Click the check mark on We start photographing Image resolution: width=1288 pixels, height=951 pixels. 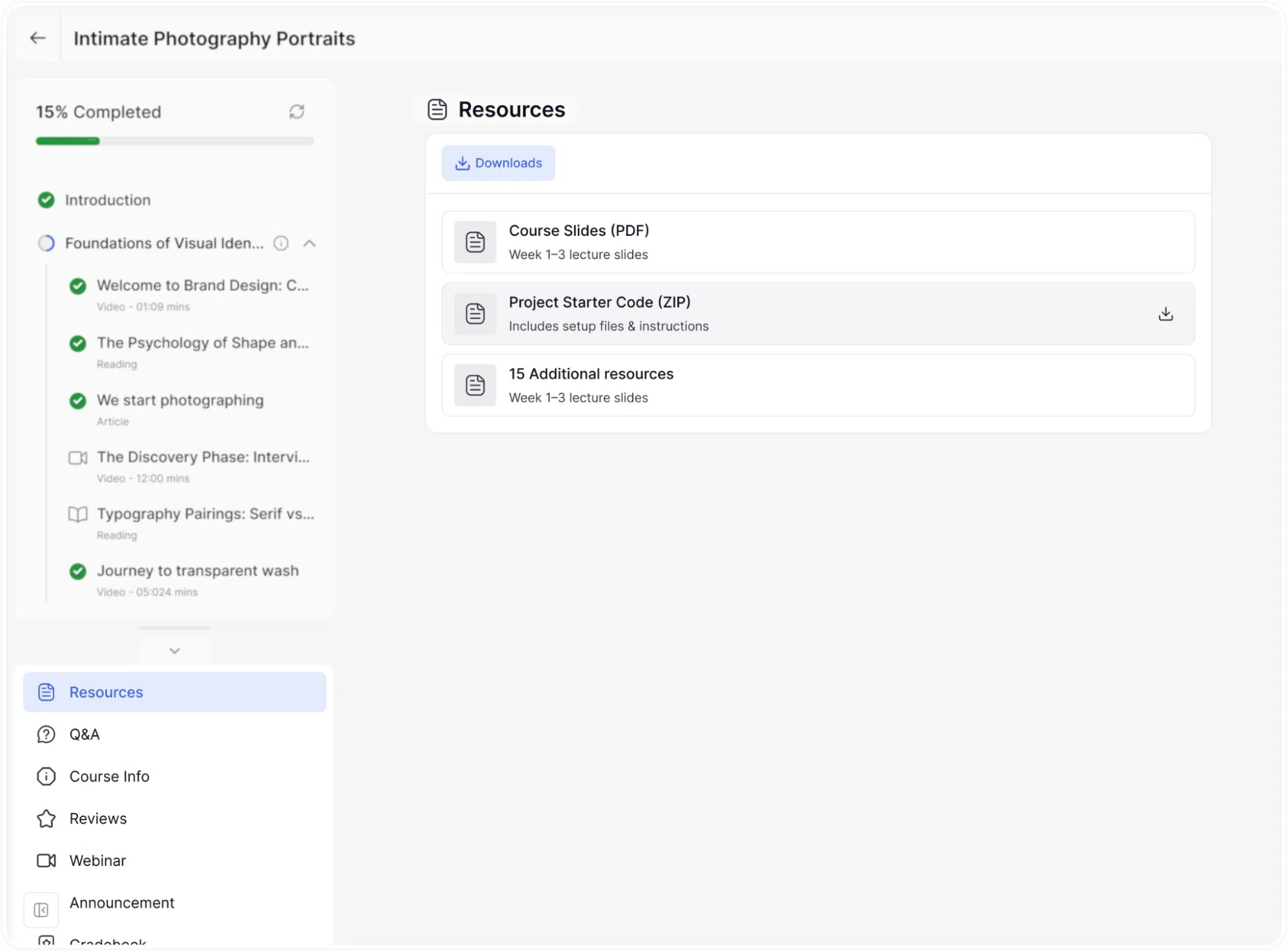click(x=78, y=401)
